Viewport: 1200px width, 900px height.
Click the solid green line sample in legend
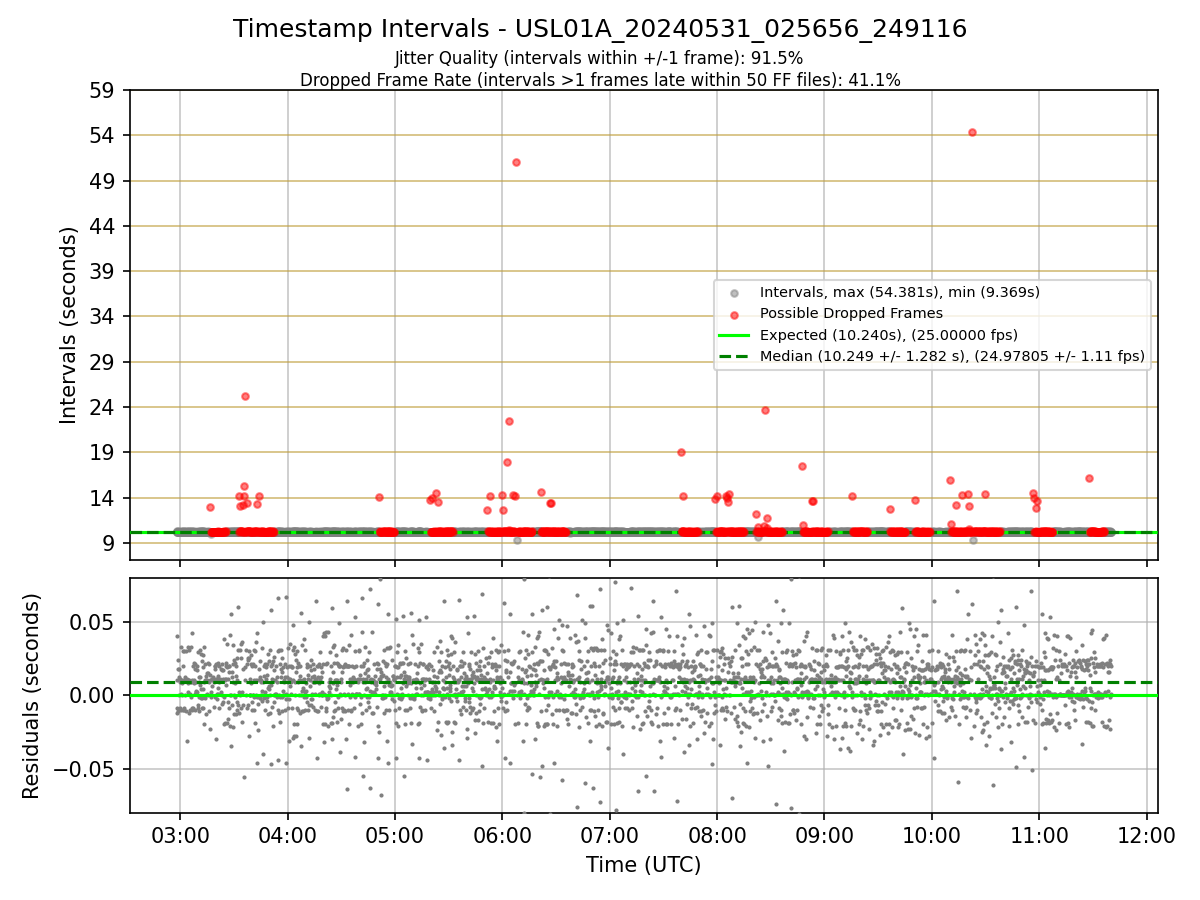tap(735, 335)
